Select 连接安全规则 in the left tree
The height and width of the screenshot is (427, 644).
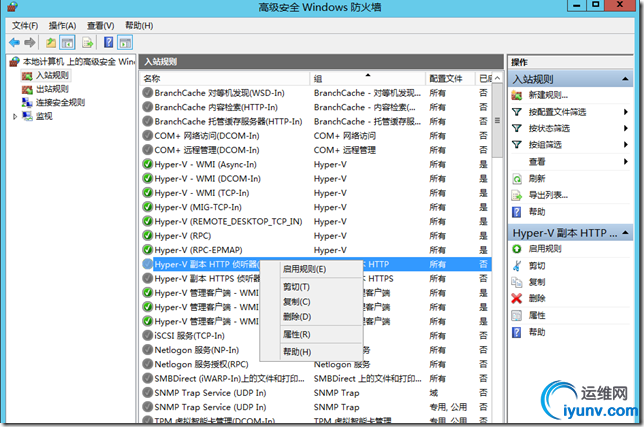(x=60, y=102)
